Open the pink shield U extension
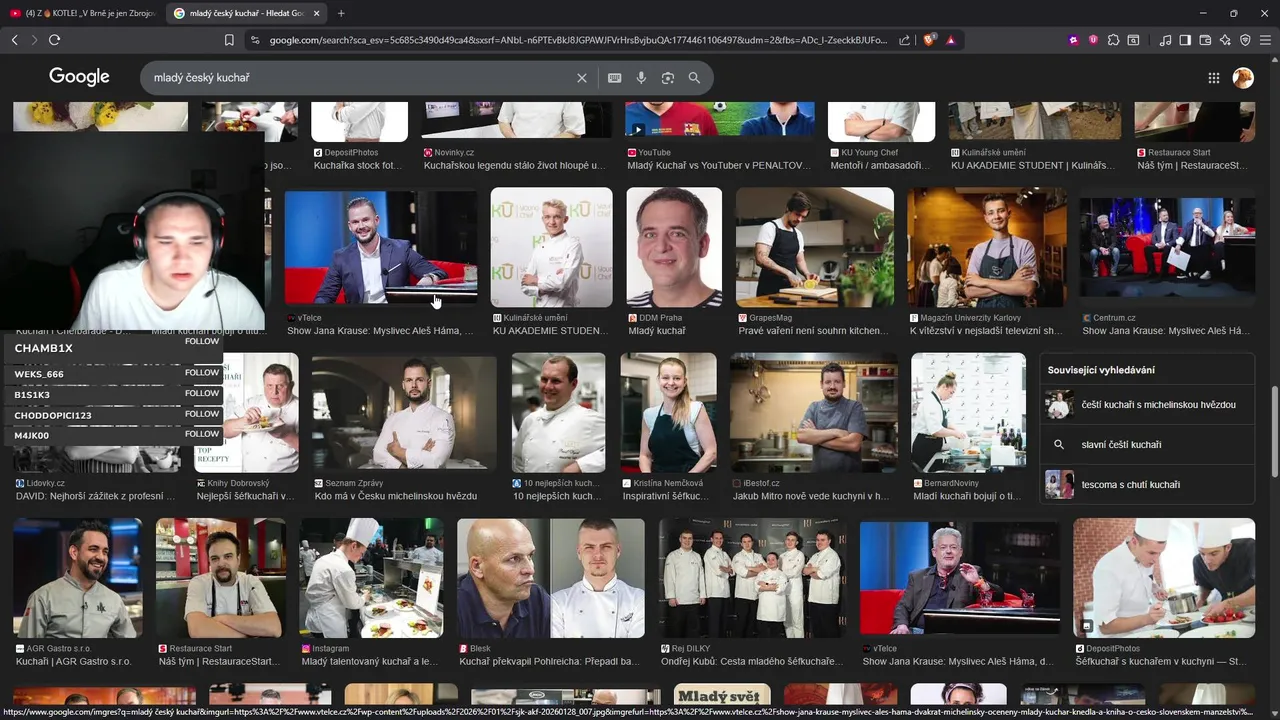 point(1093,40)
